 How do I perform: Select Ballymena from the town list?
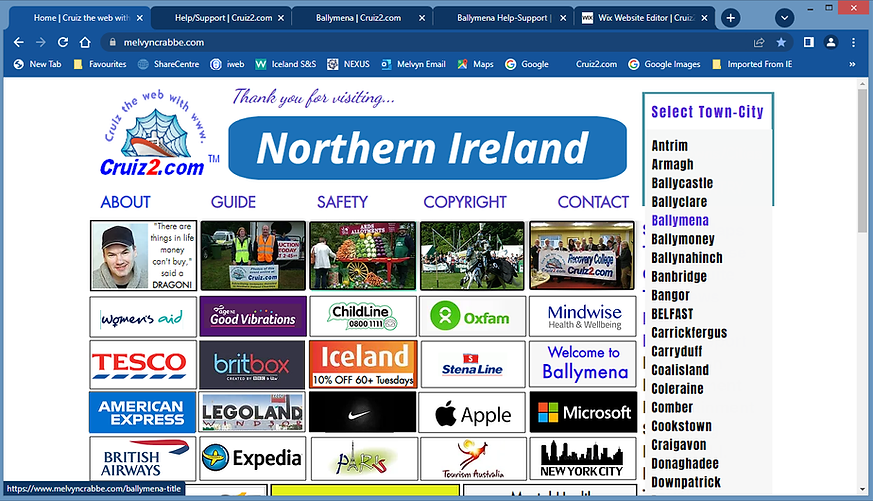(680, 220)
